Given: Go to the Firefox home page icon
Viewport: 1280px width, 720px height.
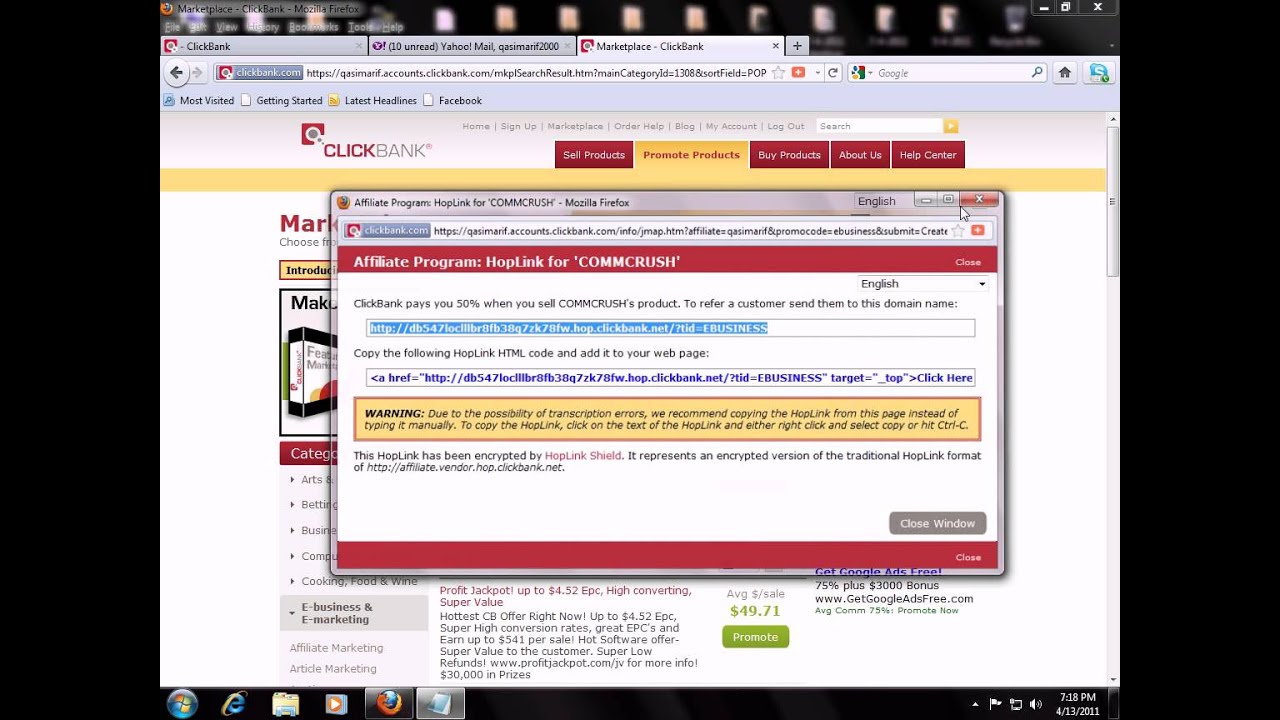Looking at the screenshot, I should (x=1065, y=73).
